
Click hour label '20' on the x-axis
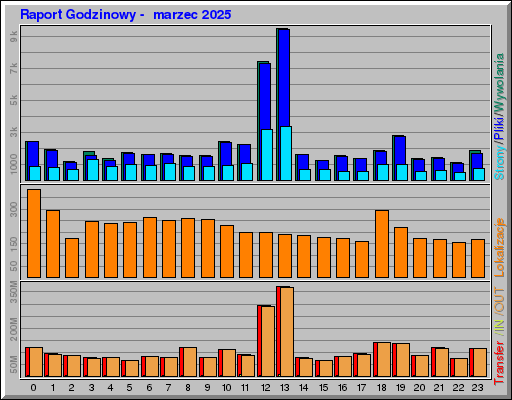pyautogui.click(x=419, y=388)
